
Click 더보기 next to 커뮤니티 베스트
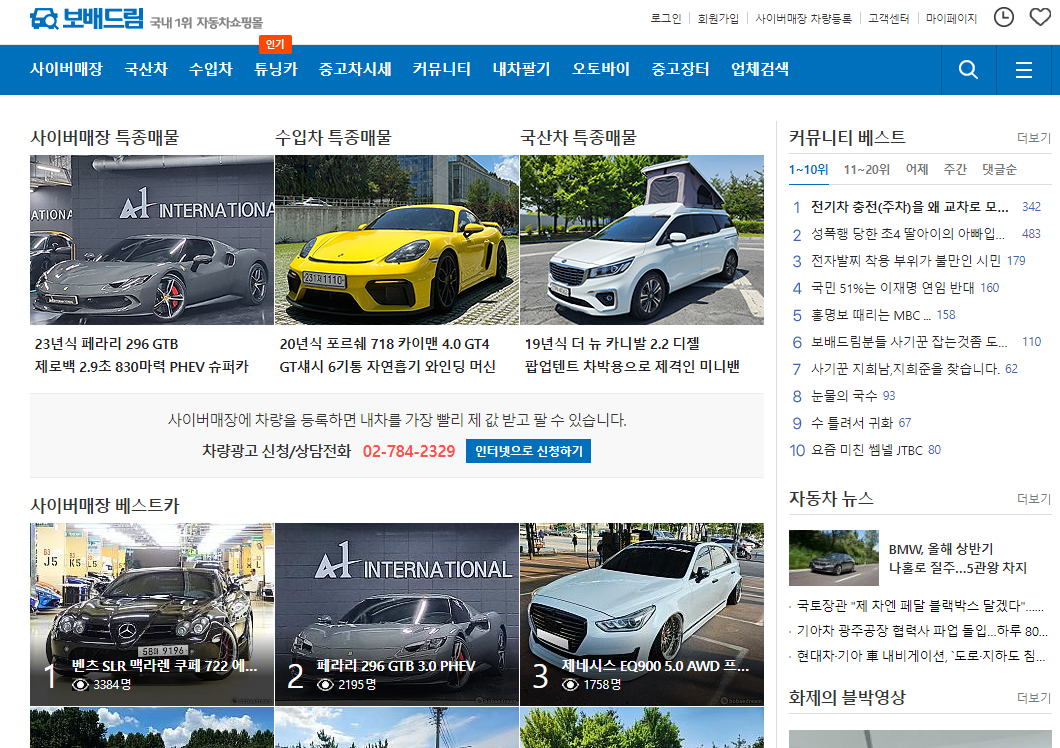click(x=1034, y=138)
